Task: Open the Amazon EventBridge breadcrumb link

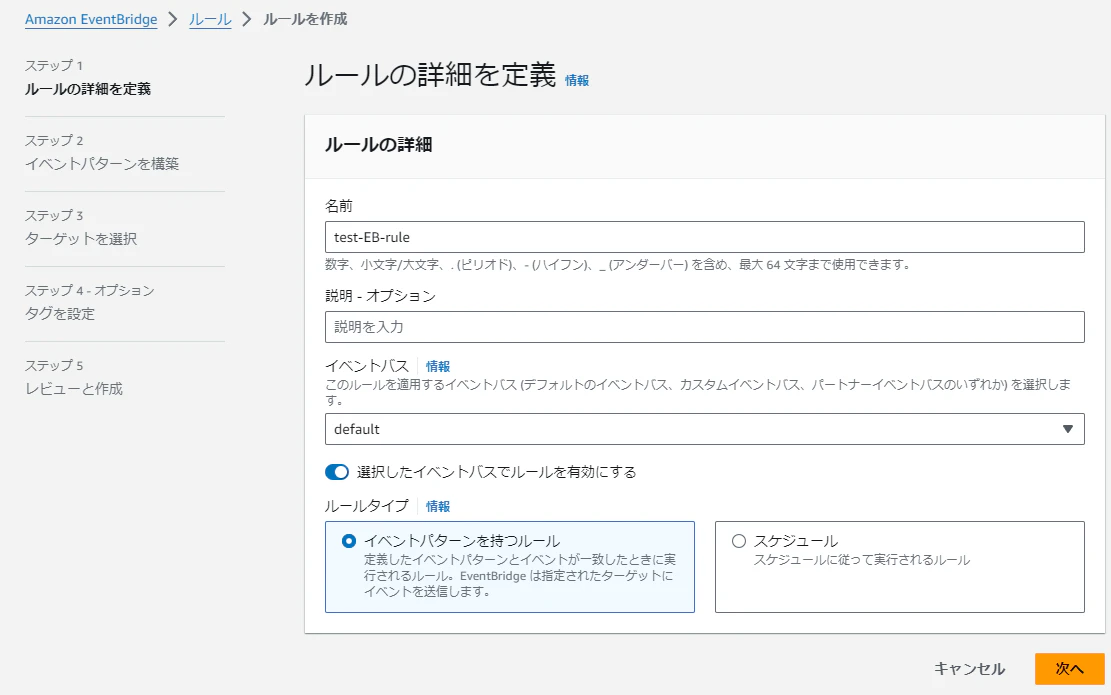Action: (91, 19)
